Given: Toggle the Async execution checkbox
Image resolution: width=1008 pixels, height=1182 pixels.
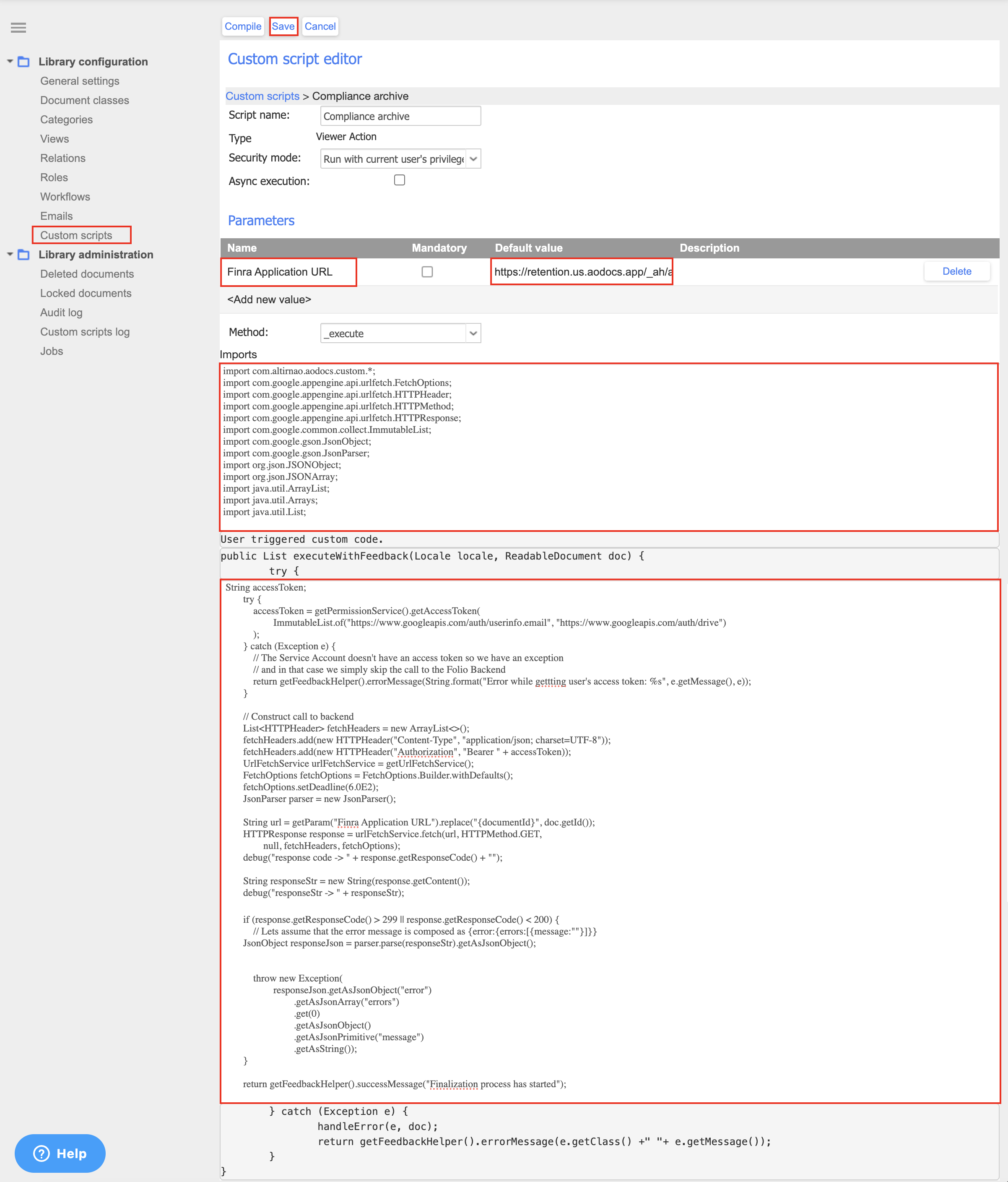Looking at the screenshot, I should 399,180.
